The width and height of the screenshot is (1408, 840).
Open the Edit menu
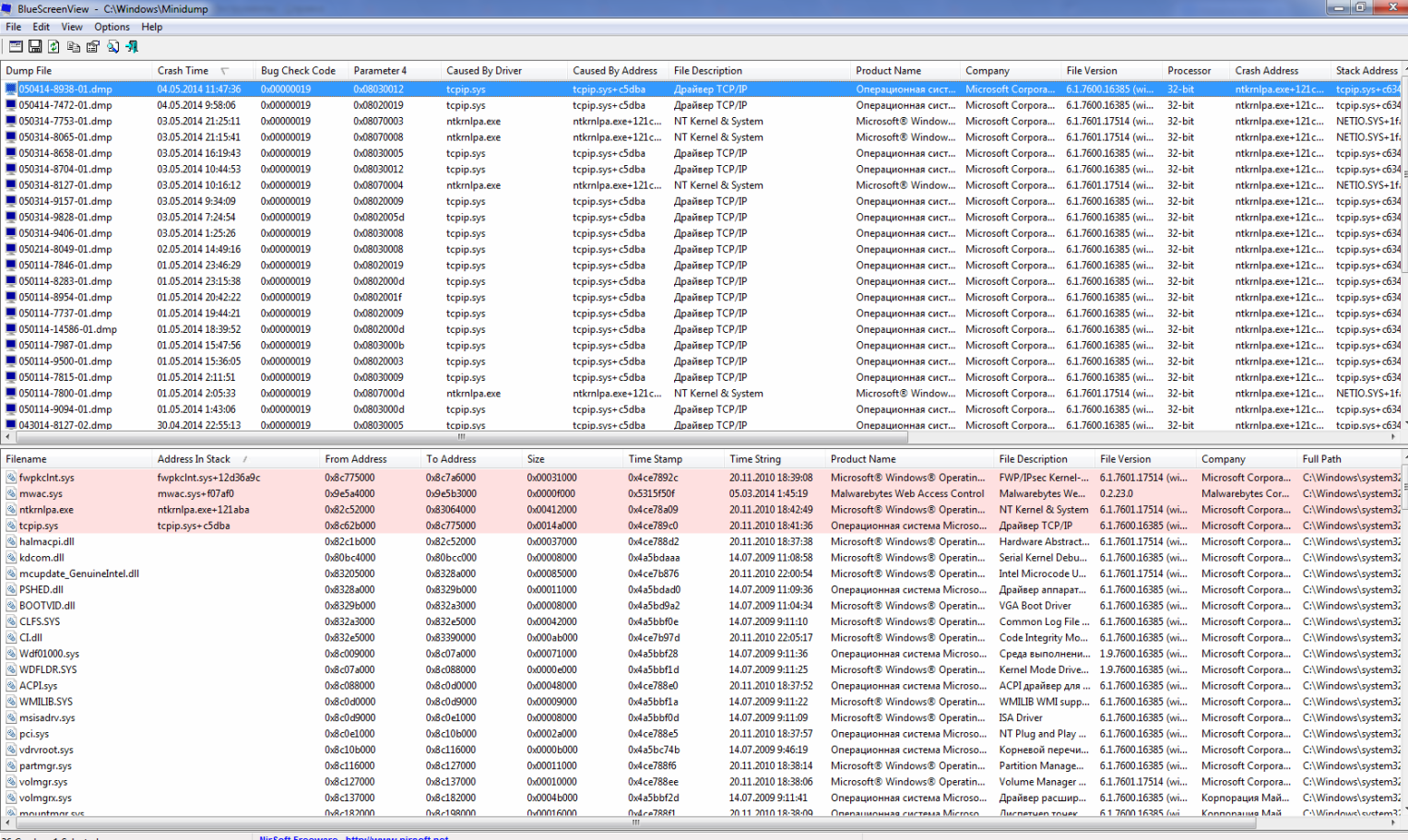(x=41, y=27)
